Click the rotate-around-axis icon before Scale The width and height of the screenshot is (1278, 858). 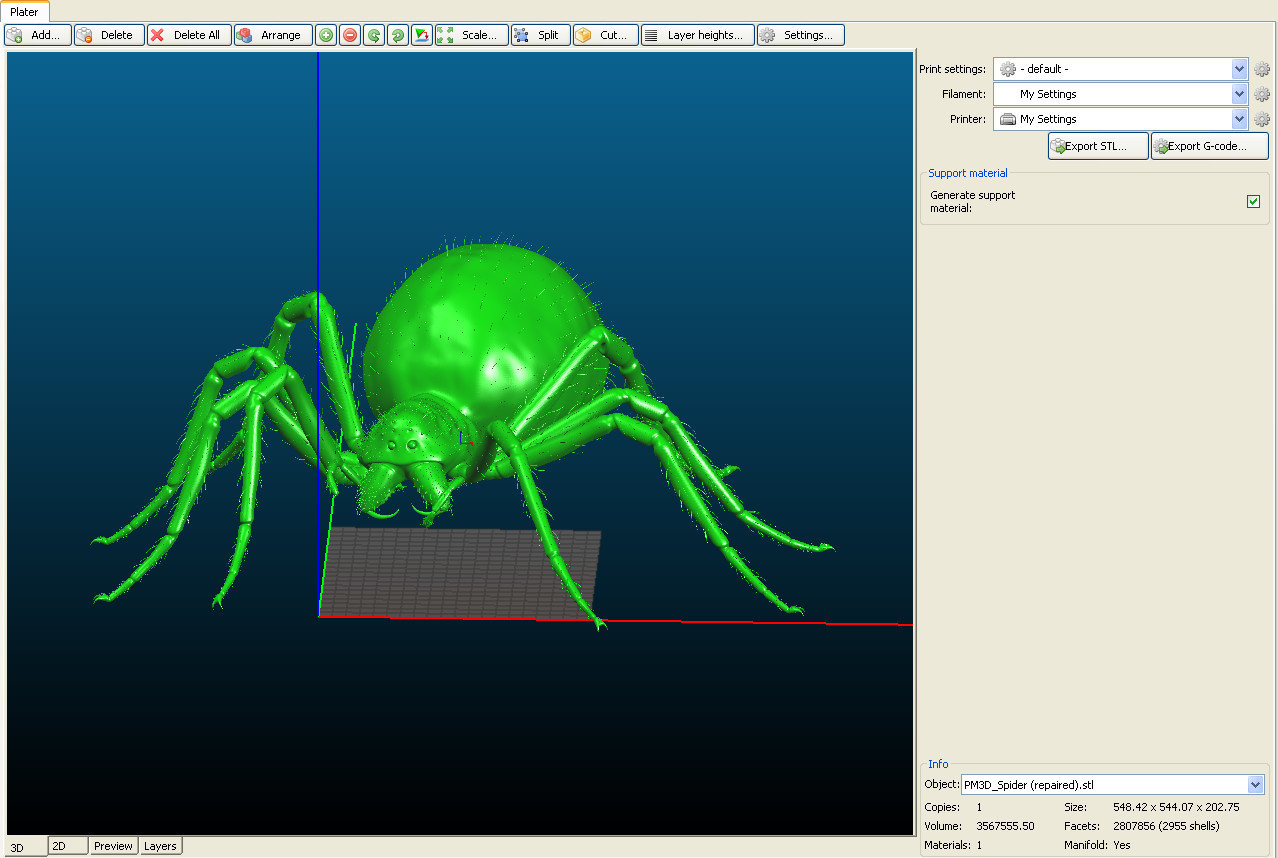pos(422,35)
